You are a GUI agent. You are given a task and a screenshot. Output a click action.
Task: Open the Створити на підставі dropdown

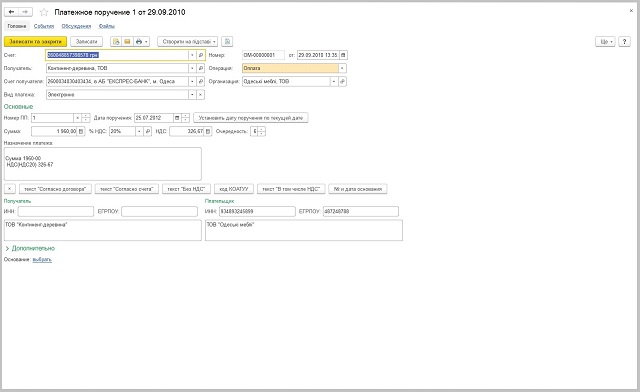point(187,42)
